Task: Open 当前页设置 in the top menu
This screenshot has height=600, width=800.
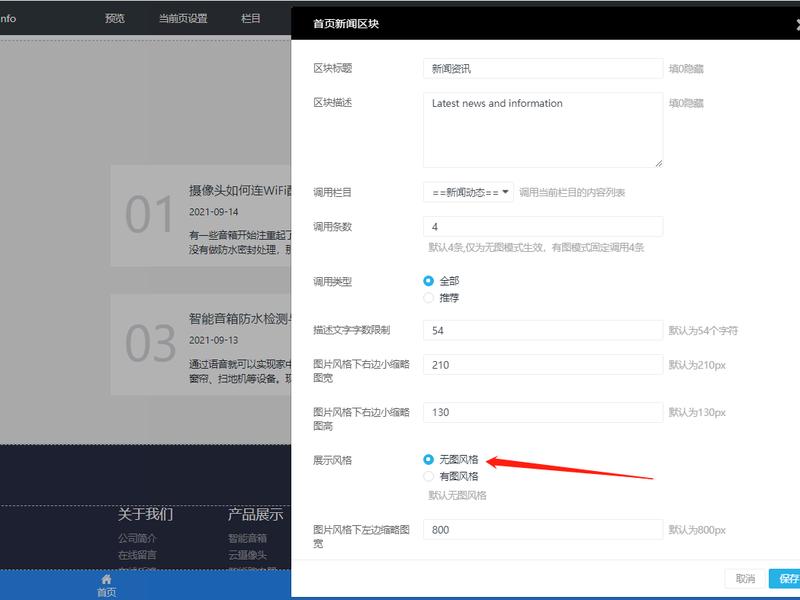Action: click(x=183, y=18)
